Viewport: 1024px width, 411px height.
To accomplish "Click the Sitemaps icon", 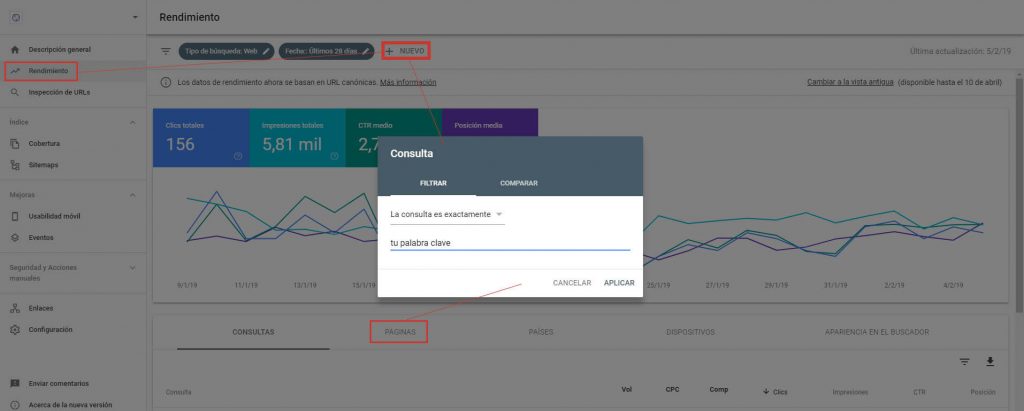I will pyautogui.click(x=15, y=165).
